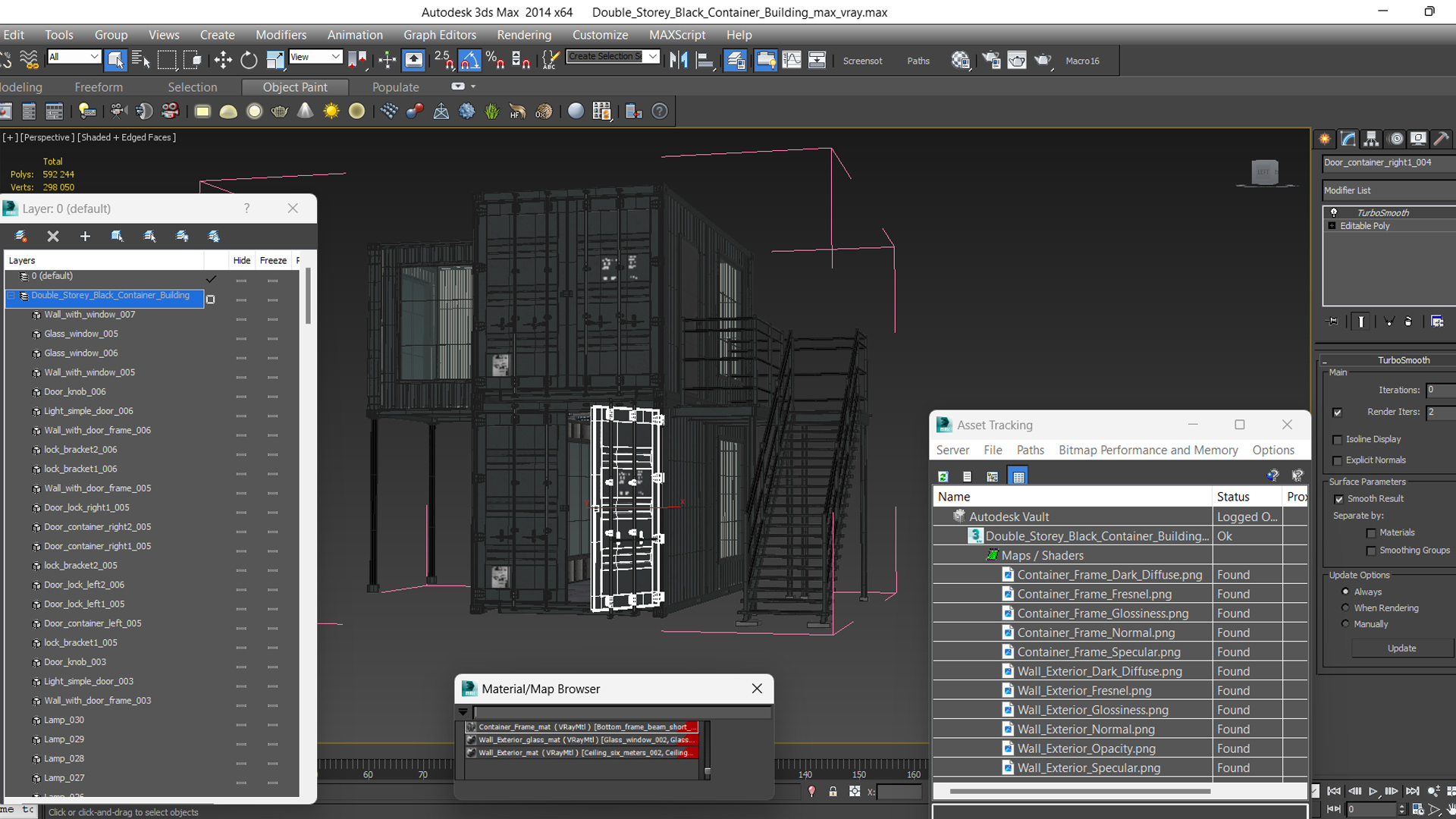Collapse Double_Storey_Black_Container_Building layer
Screen dimensions: 1456x819
(x=11, y=296)
